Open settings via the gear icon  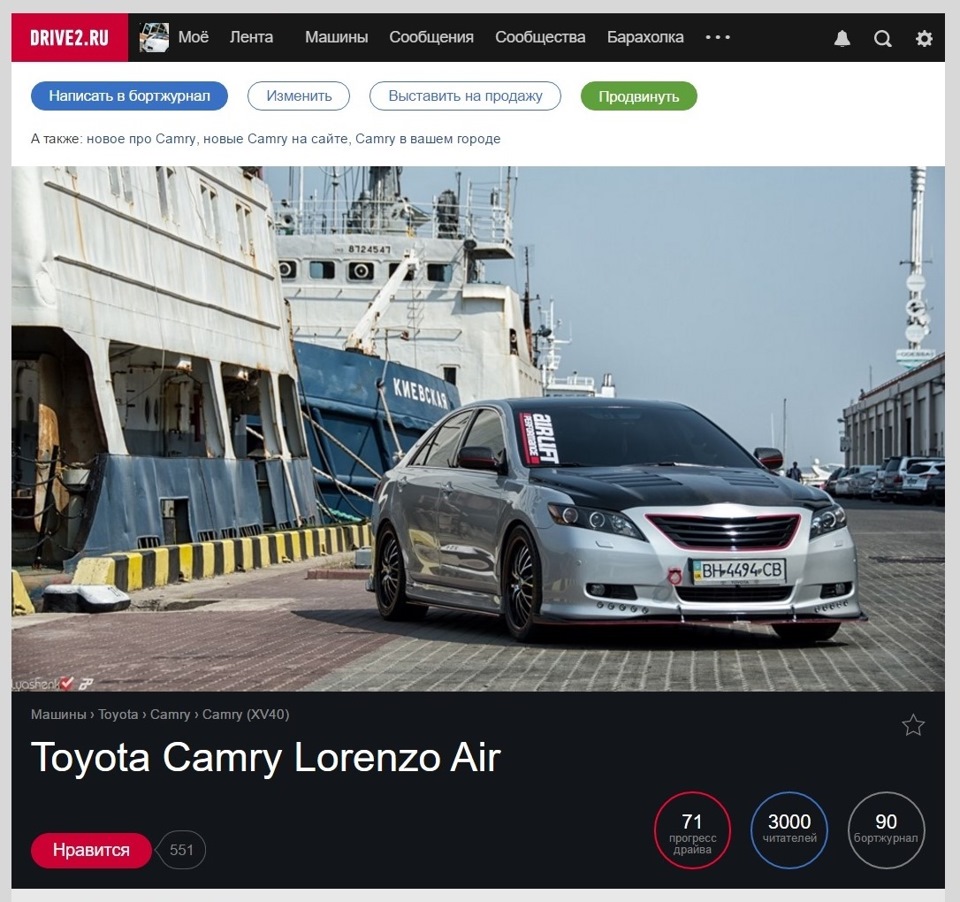tap(924, 39)
